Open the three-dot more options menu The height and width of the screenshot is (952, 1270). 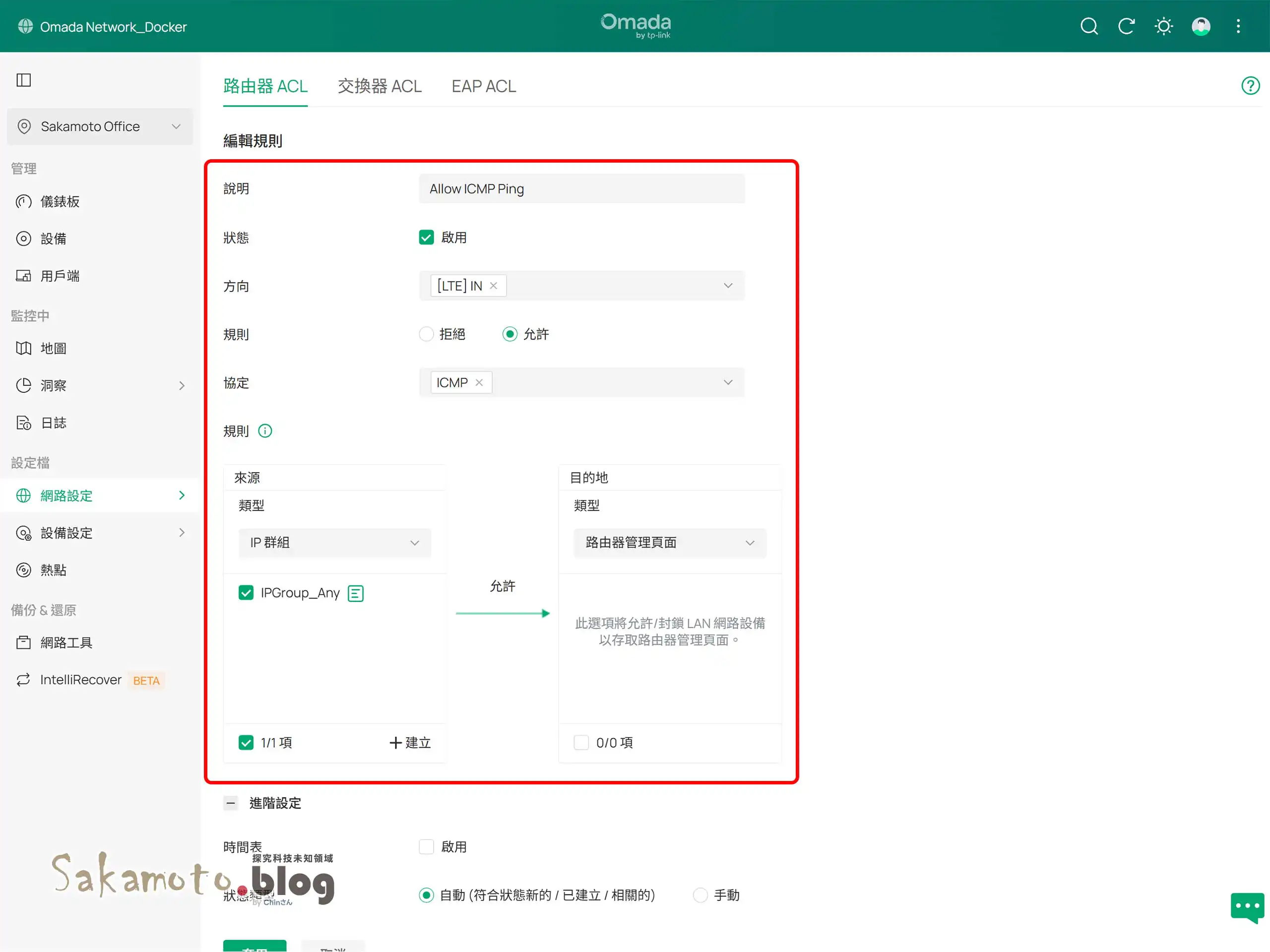pos(1238,26)
